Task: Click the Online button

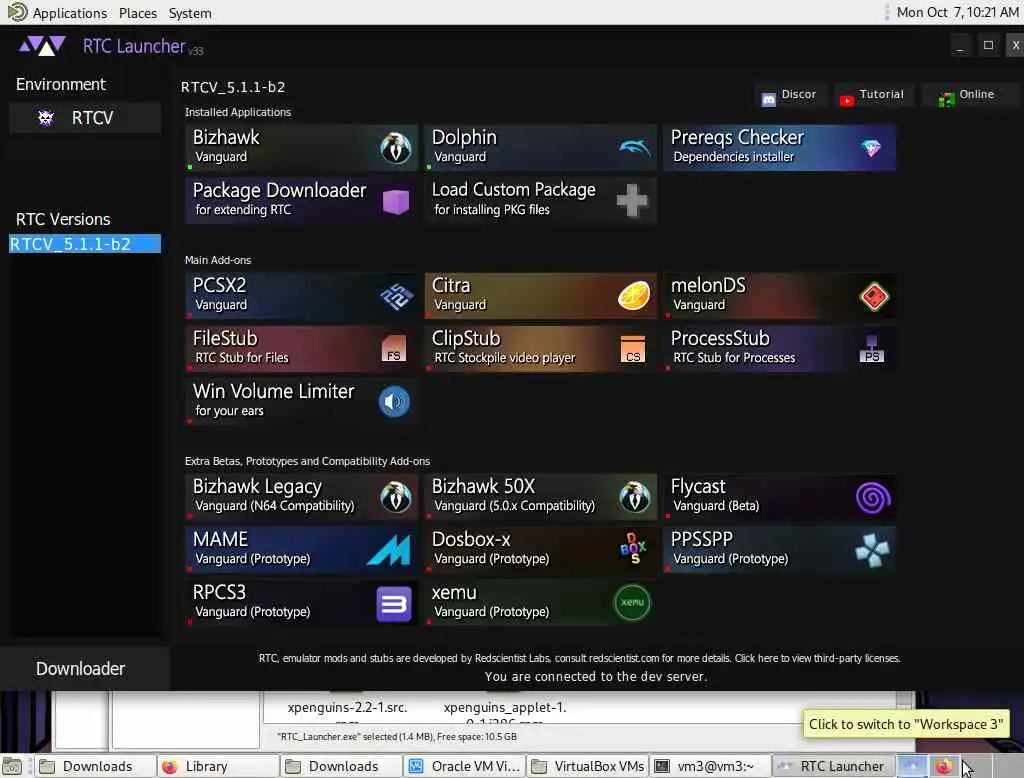Action: coord(969,95)
